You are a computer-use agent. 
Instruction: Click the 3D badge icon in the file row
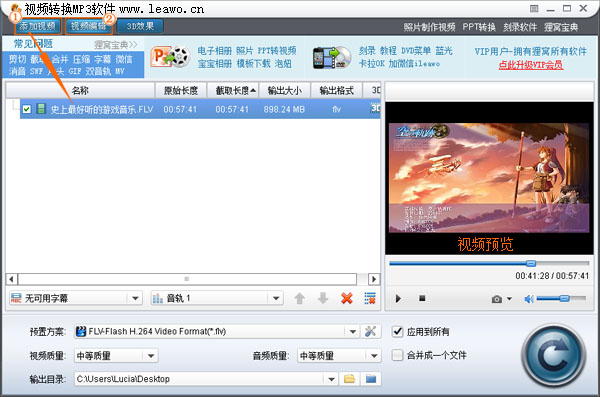pos(375,108)
